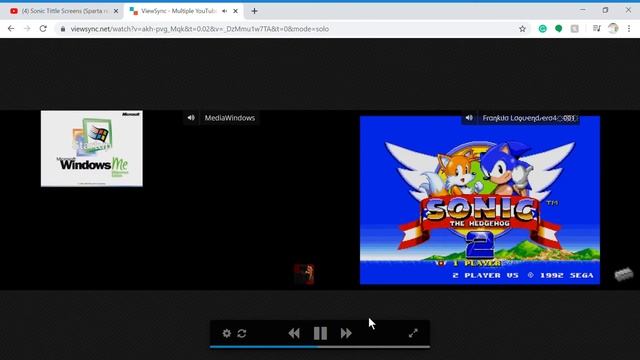Go forward in browser history
This screenshot has width=640, height=360.
[27, 29]
